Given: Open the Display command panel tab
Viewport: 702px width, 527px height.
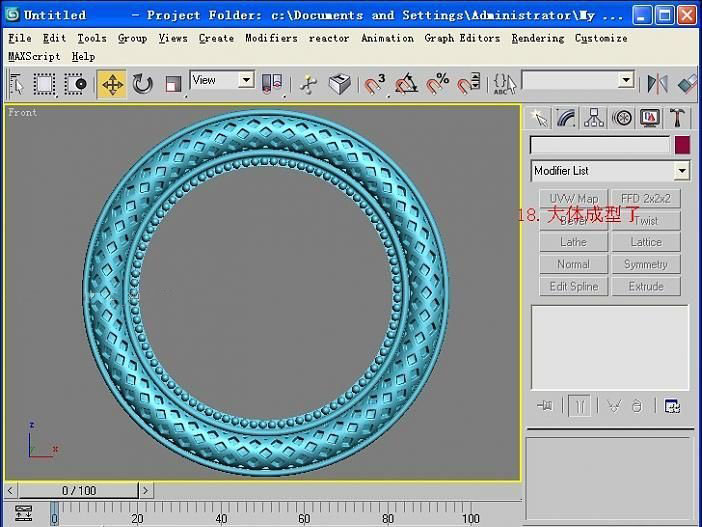Looking at the screenshot, I should tap(650, 119).
